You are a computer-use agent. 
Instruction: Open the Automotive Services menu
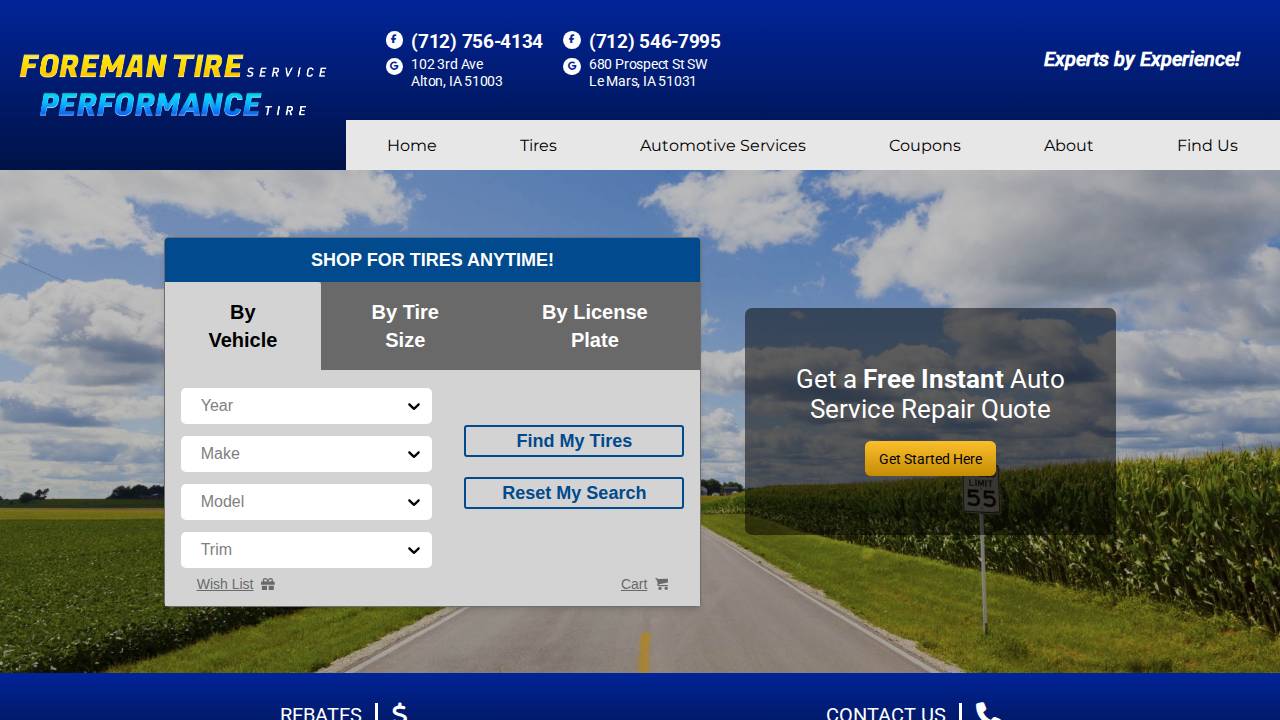click(x=722, y=145)
